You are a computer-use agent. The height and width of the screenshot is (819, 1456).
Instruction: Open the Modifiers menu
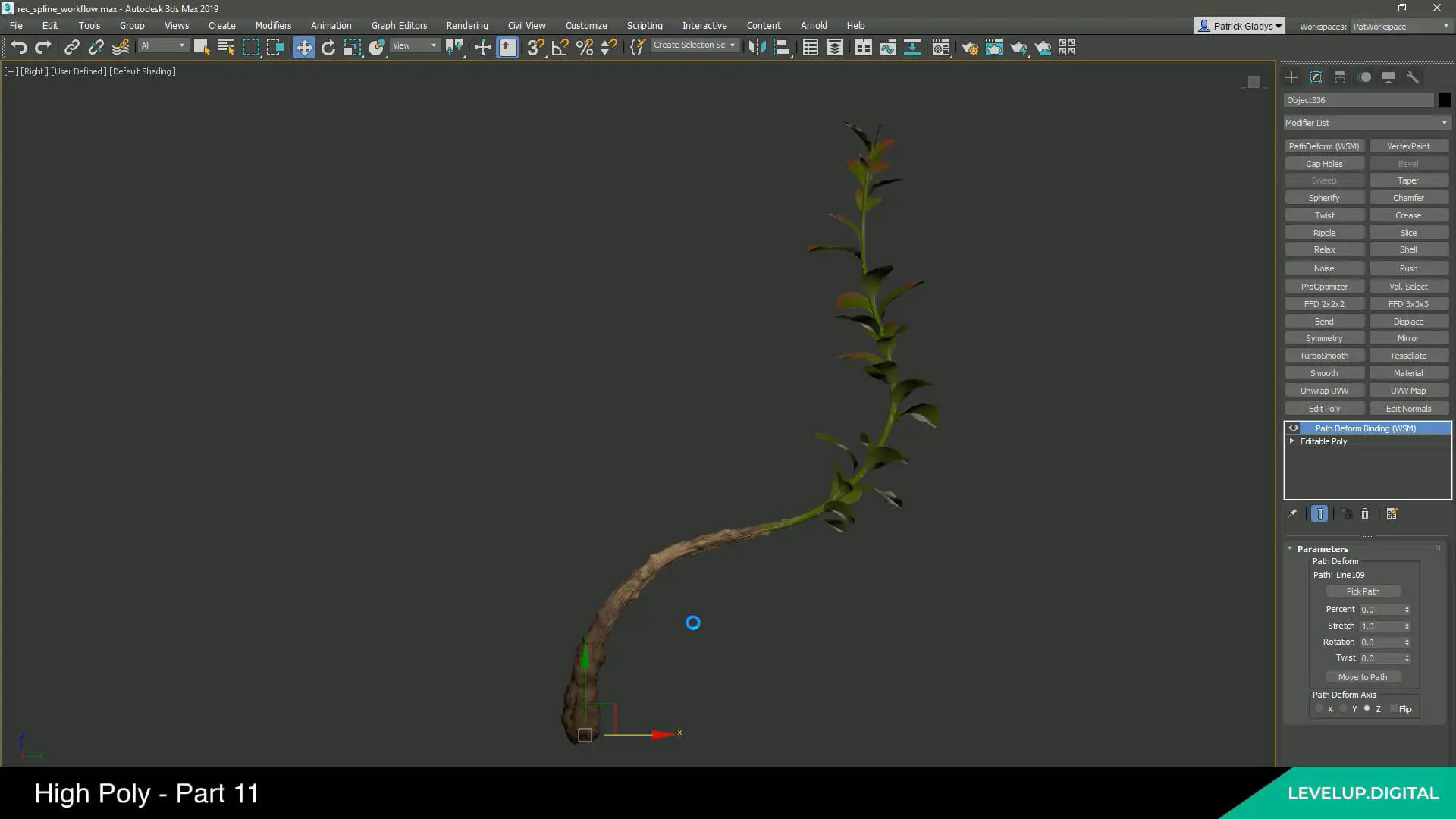click(273, 26)
